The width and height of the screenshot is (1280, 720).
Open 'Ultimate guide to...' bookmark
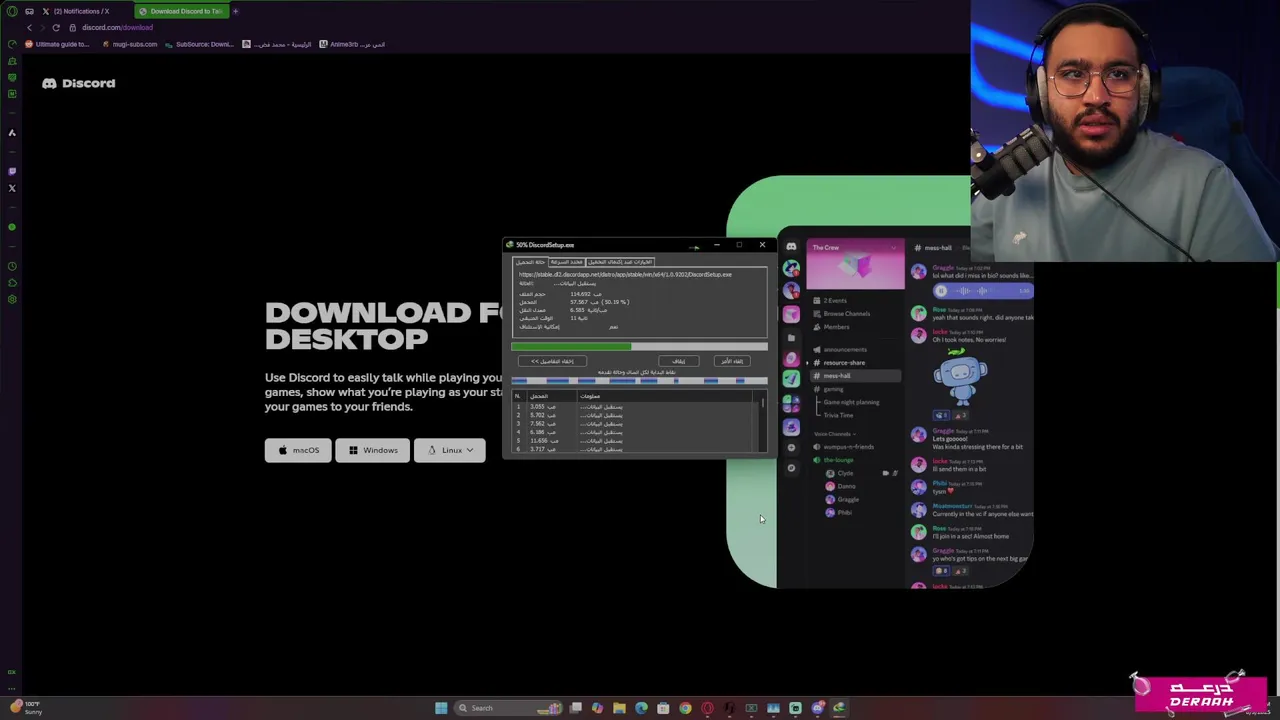tap(58, 44)
